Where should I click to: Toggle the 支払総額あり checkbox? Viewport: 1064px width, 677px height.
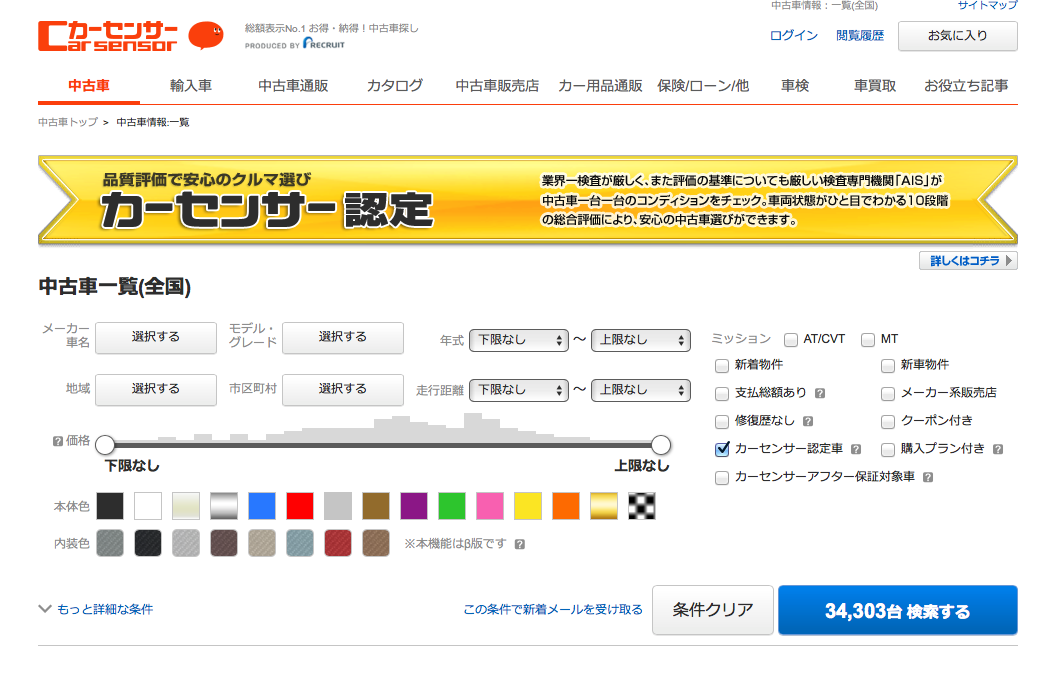[722, 394]
